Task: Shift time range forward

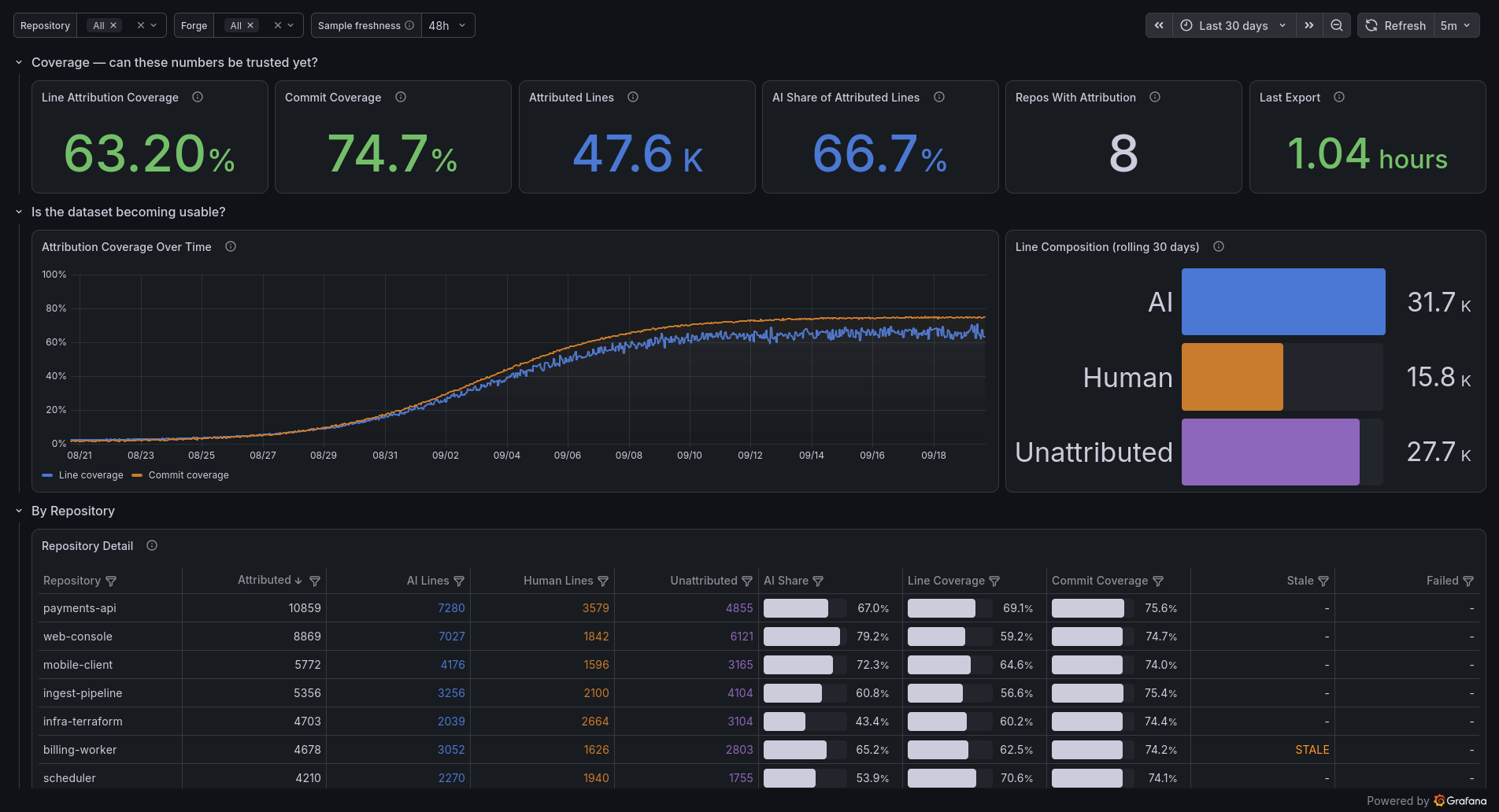Action: (1308, 25)
